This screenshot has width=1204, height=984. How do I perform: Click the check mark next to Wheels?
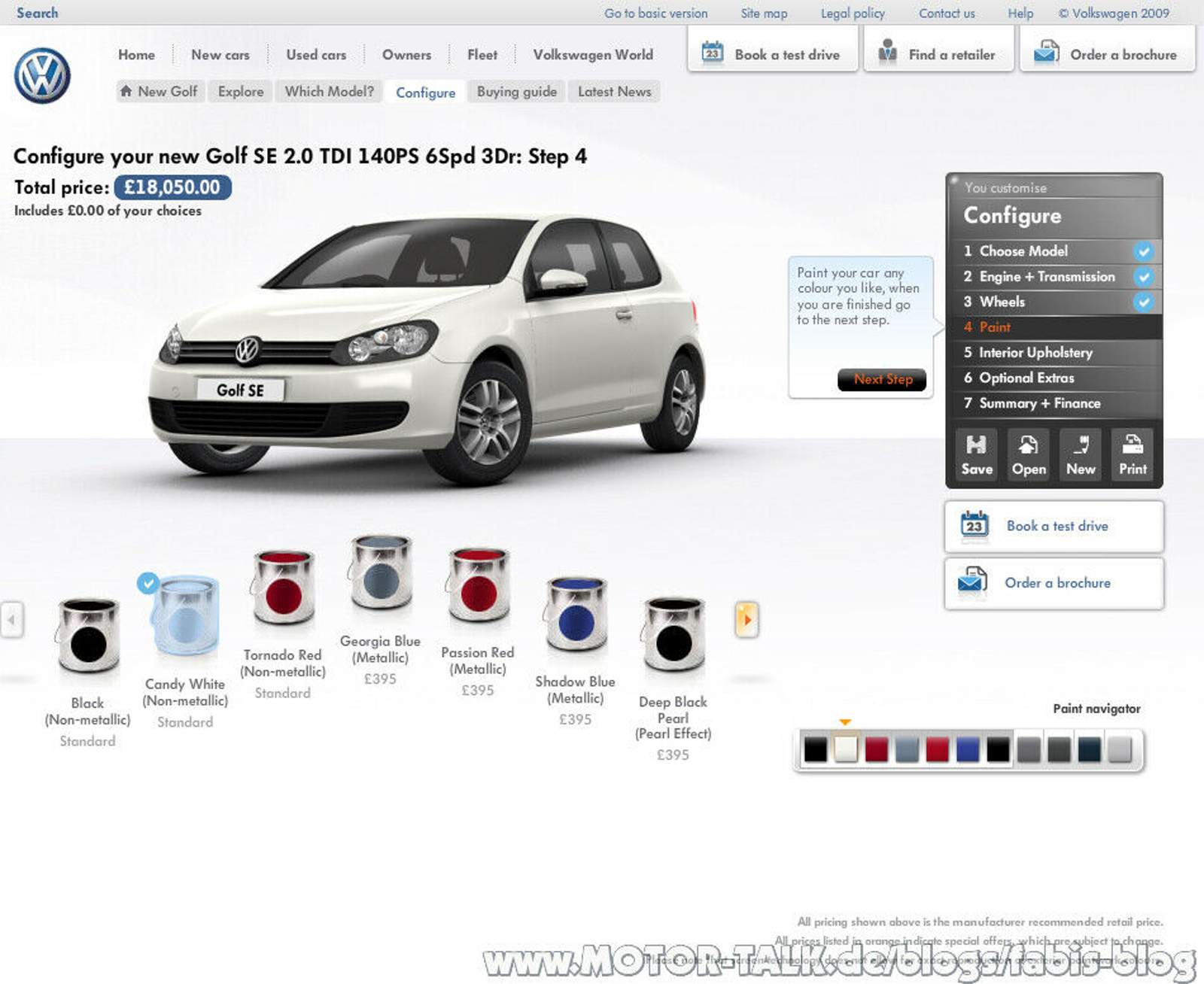(1143, 302)
